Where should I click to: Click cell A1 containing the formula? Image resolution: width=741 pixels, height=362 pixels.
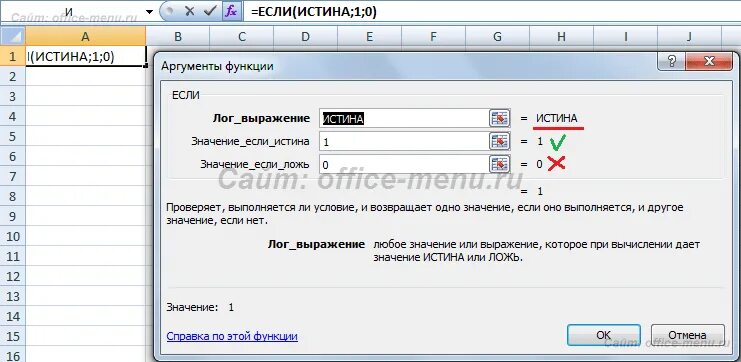coord(86,56)
